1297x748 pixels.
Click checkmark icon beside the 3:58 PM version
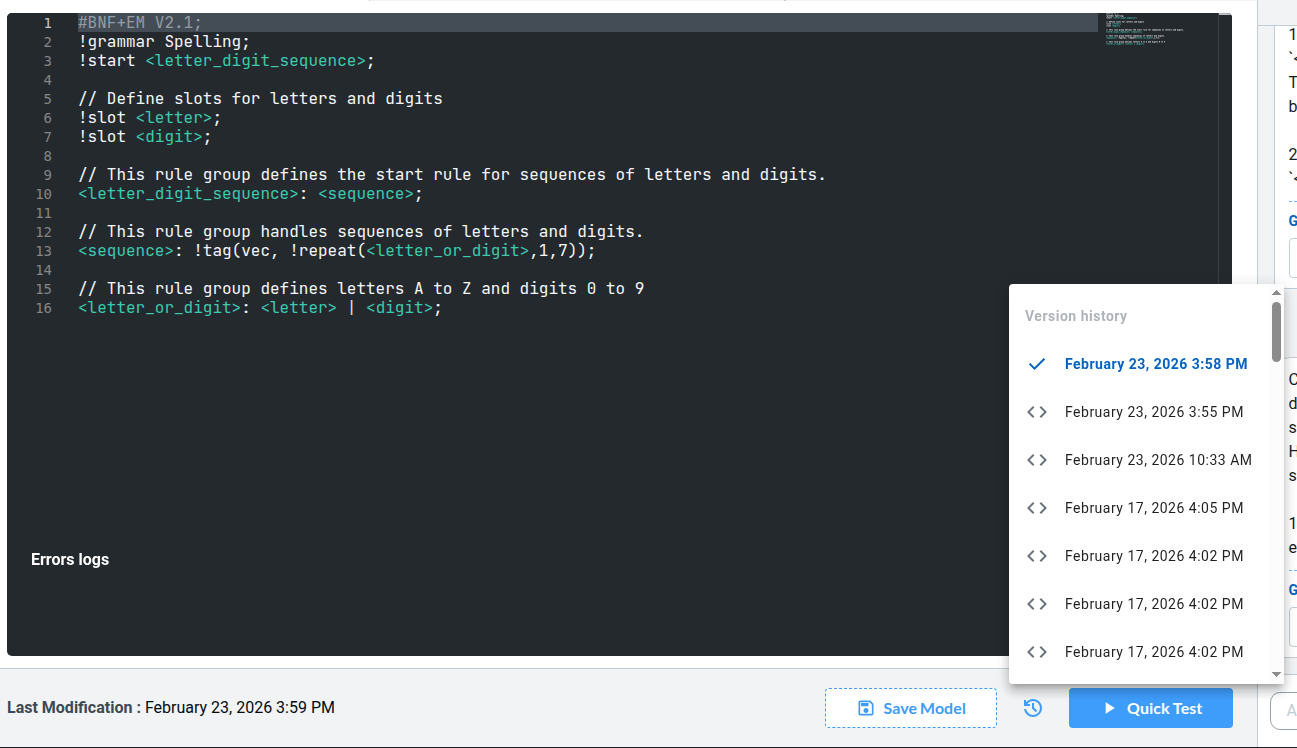point(1037,364)
